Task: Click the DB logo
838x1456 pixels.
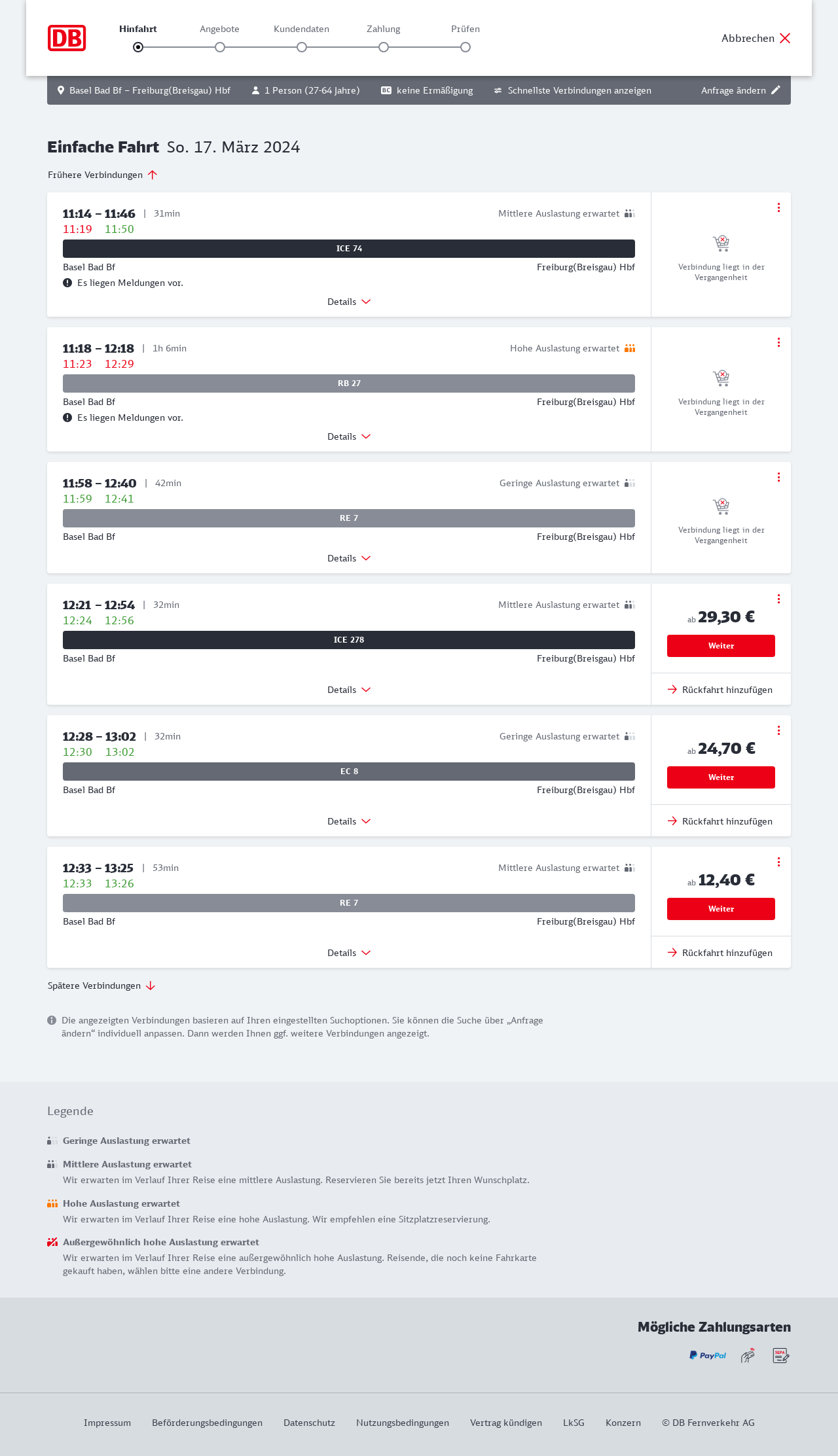Action: 67,38
